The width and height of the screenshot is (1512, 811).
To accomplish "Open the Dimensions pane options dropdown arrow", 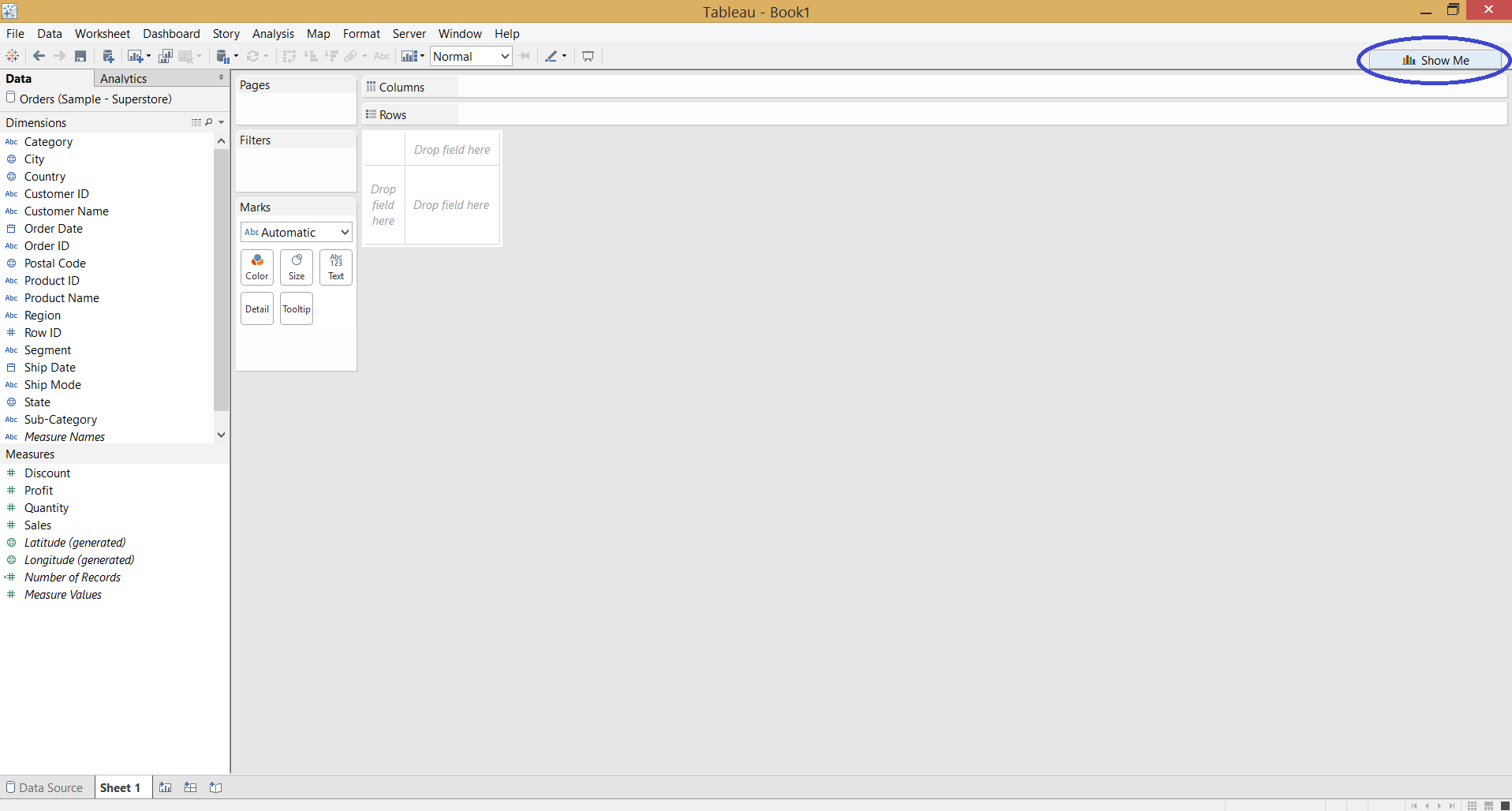I will tap(222, 122).
